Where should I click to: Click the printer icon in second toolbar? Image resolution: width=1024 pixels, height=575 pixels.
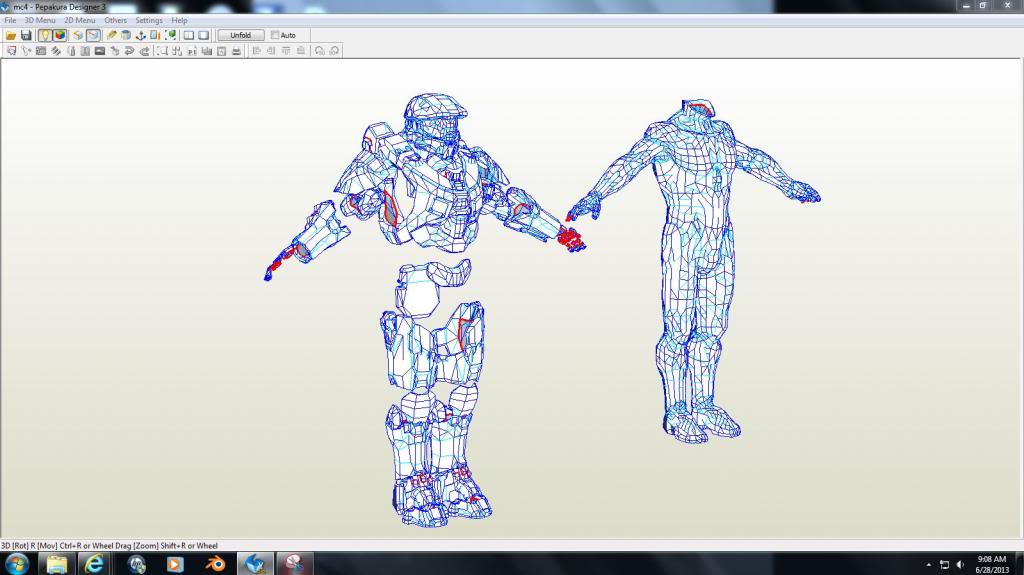click(236, 51)
